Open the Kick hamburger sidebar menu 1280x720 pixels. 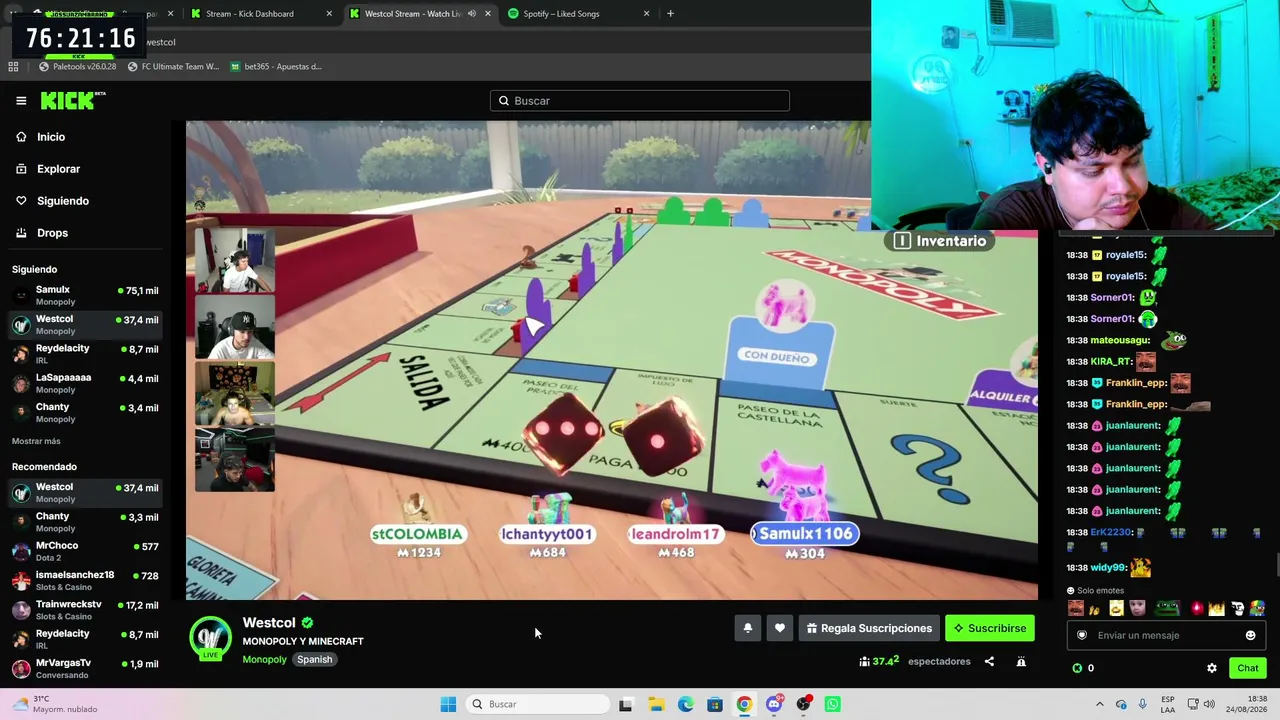pos(21,101)
